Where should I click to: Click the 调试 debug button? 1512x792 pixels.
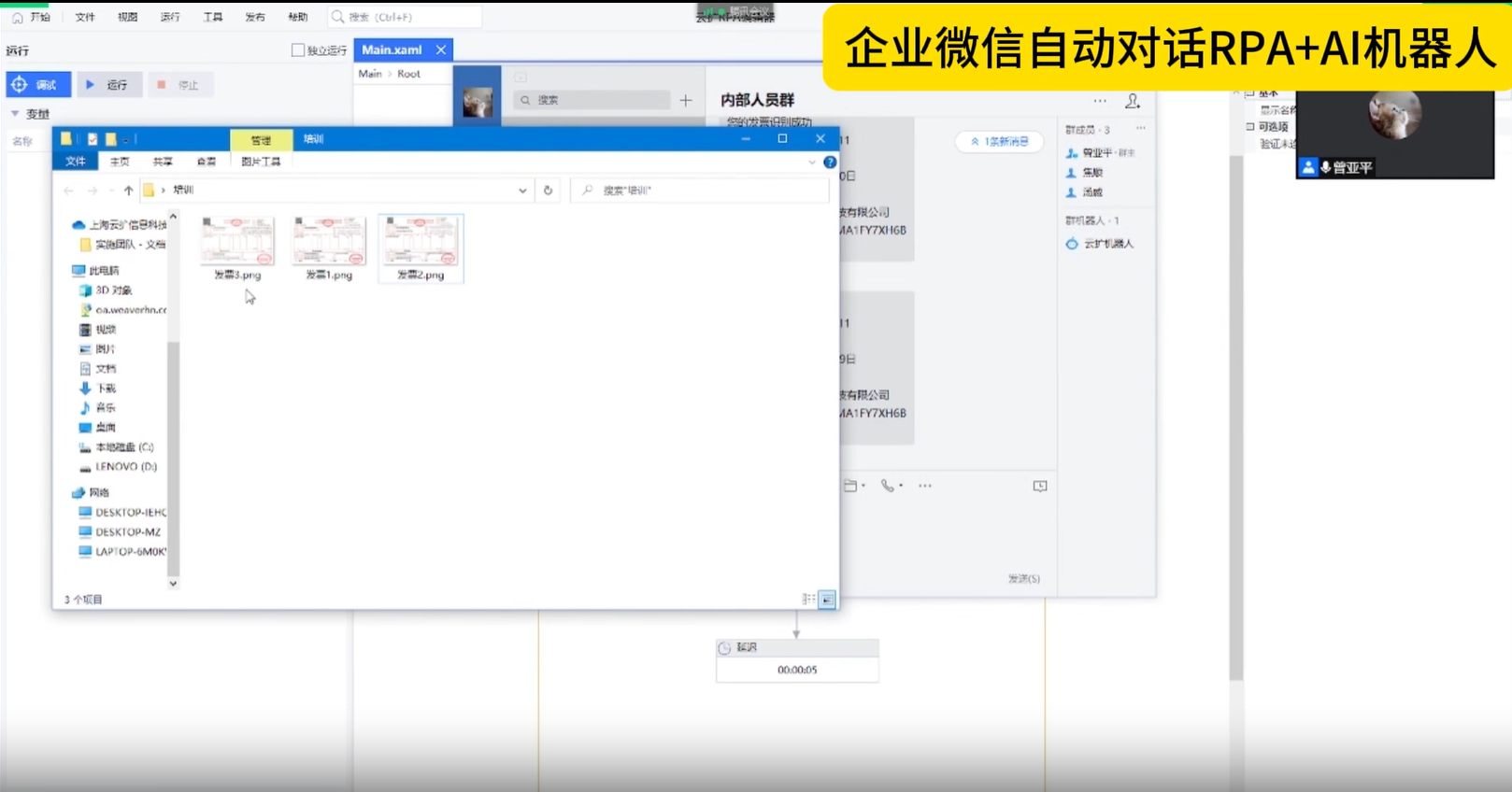click(x=38, y=85)
